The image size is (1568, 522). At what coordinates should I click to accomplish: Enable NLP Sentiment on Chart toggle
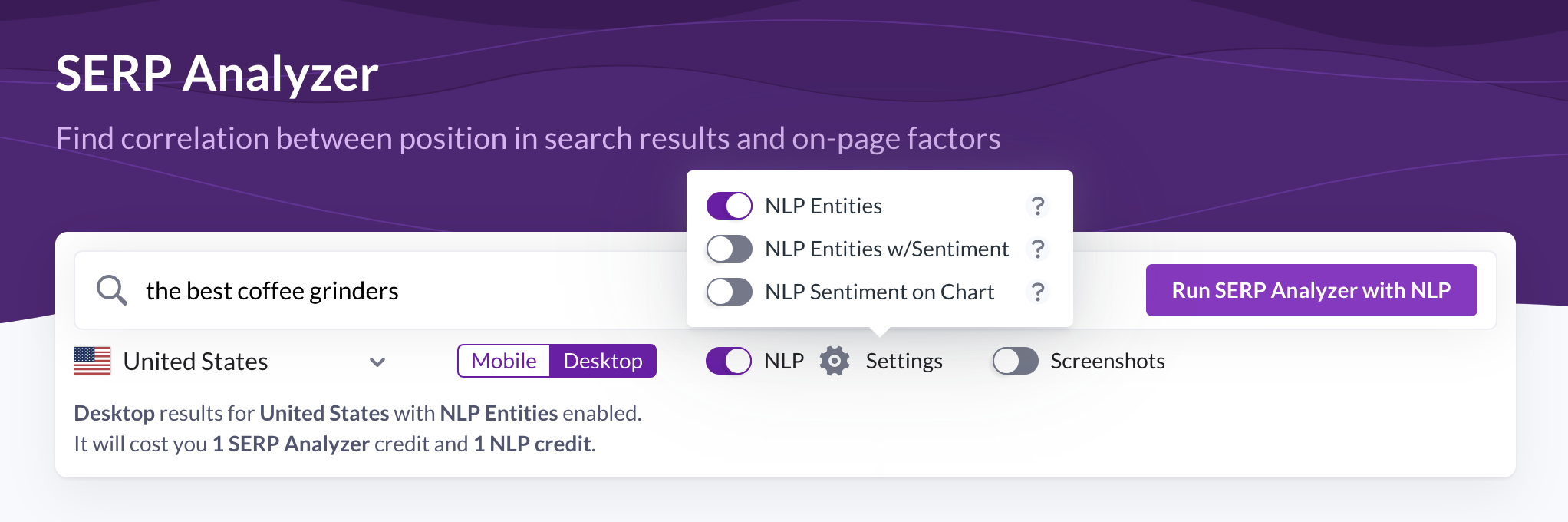click(729, 292)
